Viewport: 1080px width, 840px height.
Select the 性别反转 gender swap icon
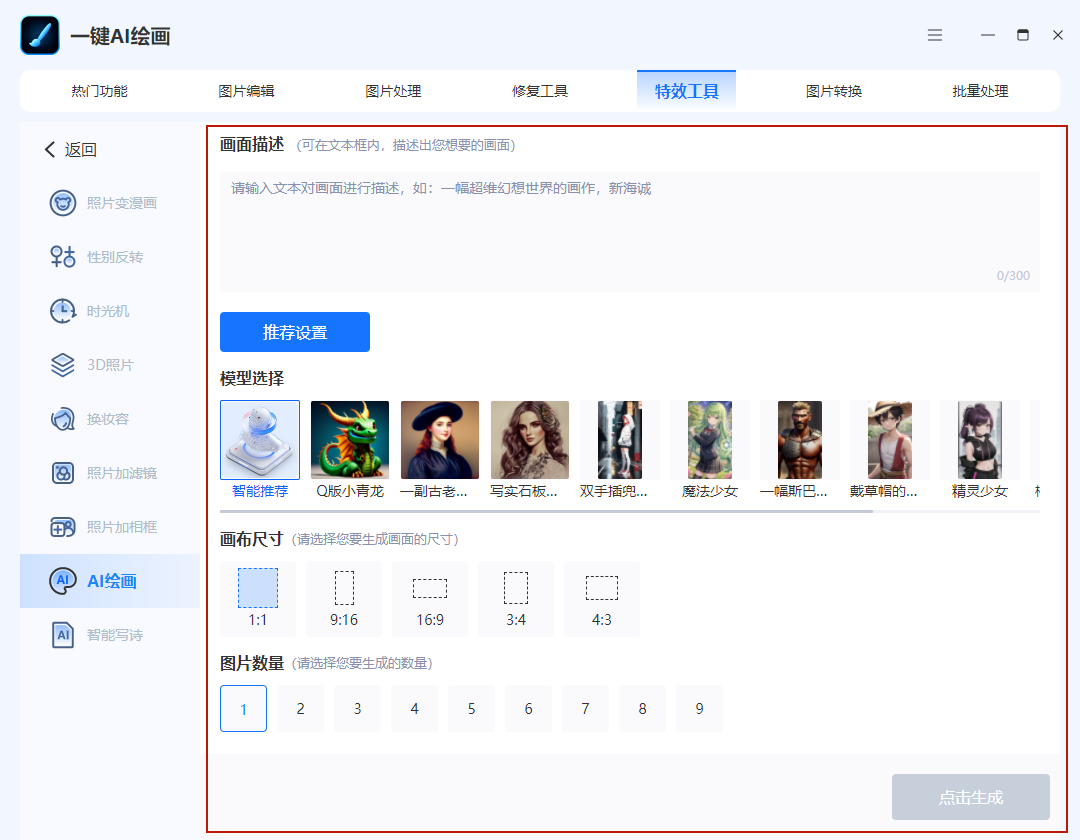[x=63, y=257]
